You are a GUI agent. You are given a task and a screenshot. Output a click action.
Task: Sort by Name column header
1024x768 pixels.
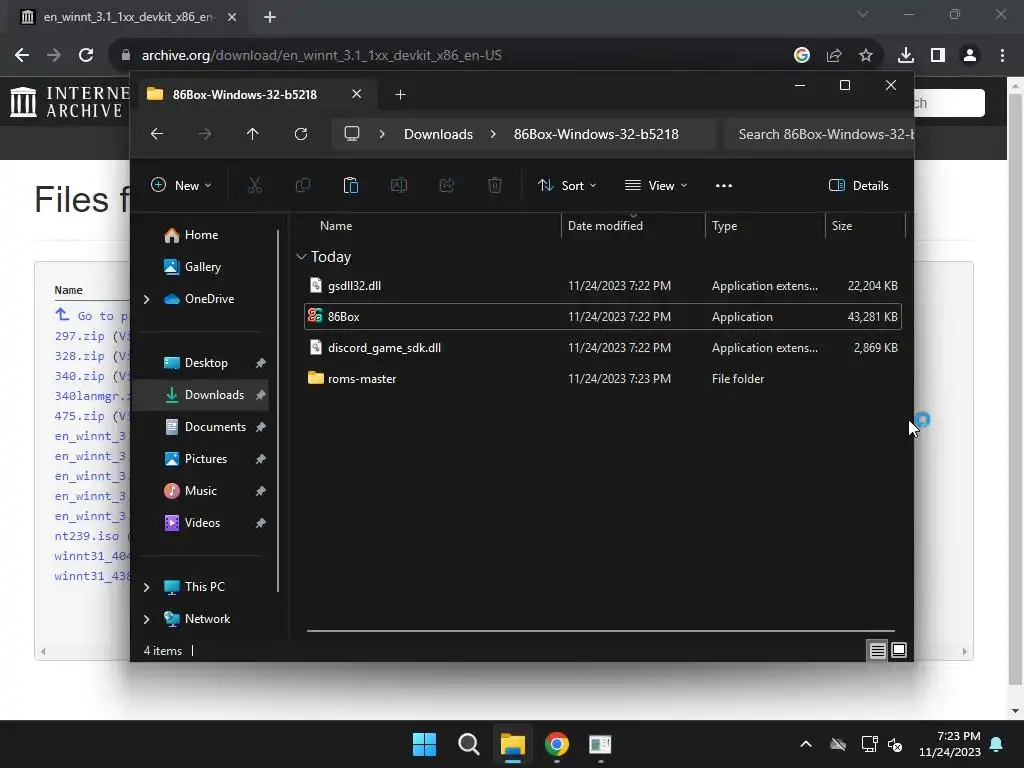[x=336, y=226]
